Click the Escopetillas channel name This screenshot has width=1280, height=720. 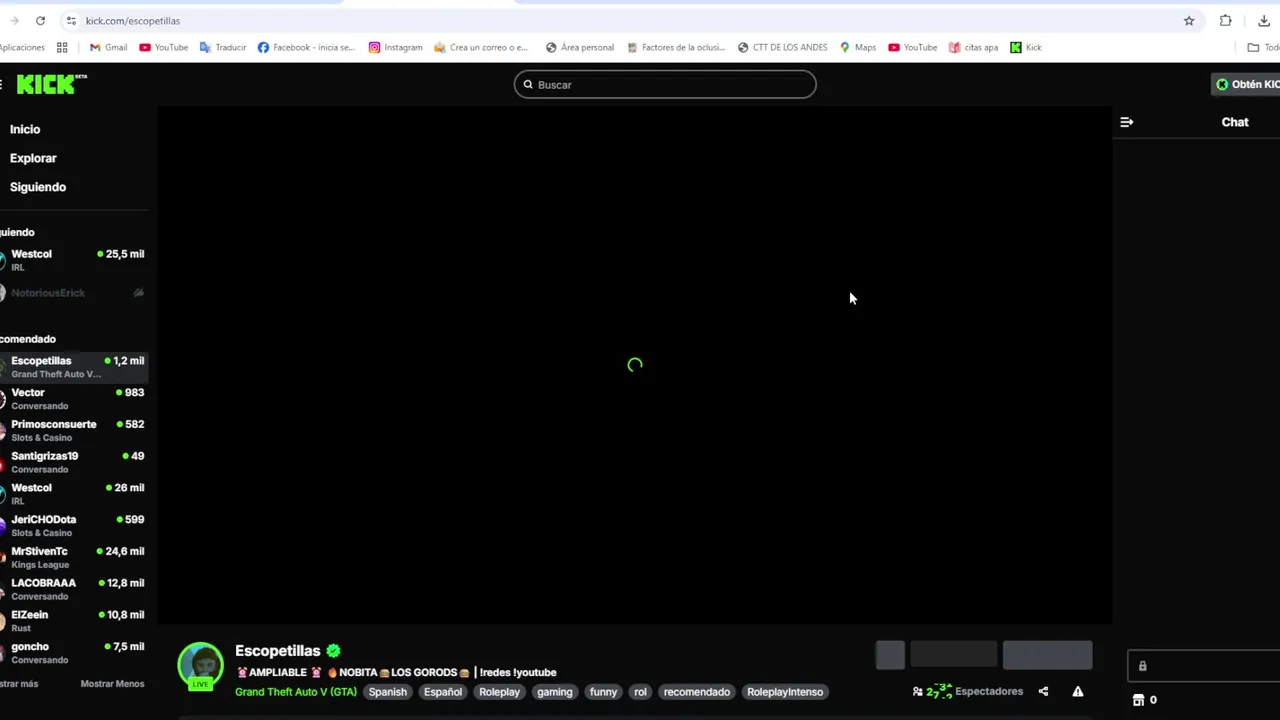point(277,651)
